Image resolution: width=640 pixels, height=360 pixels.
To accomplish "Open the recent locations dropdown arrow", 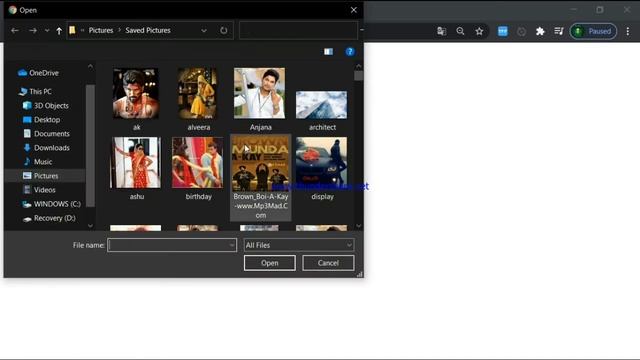I will click(47, 31).
